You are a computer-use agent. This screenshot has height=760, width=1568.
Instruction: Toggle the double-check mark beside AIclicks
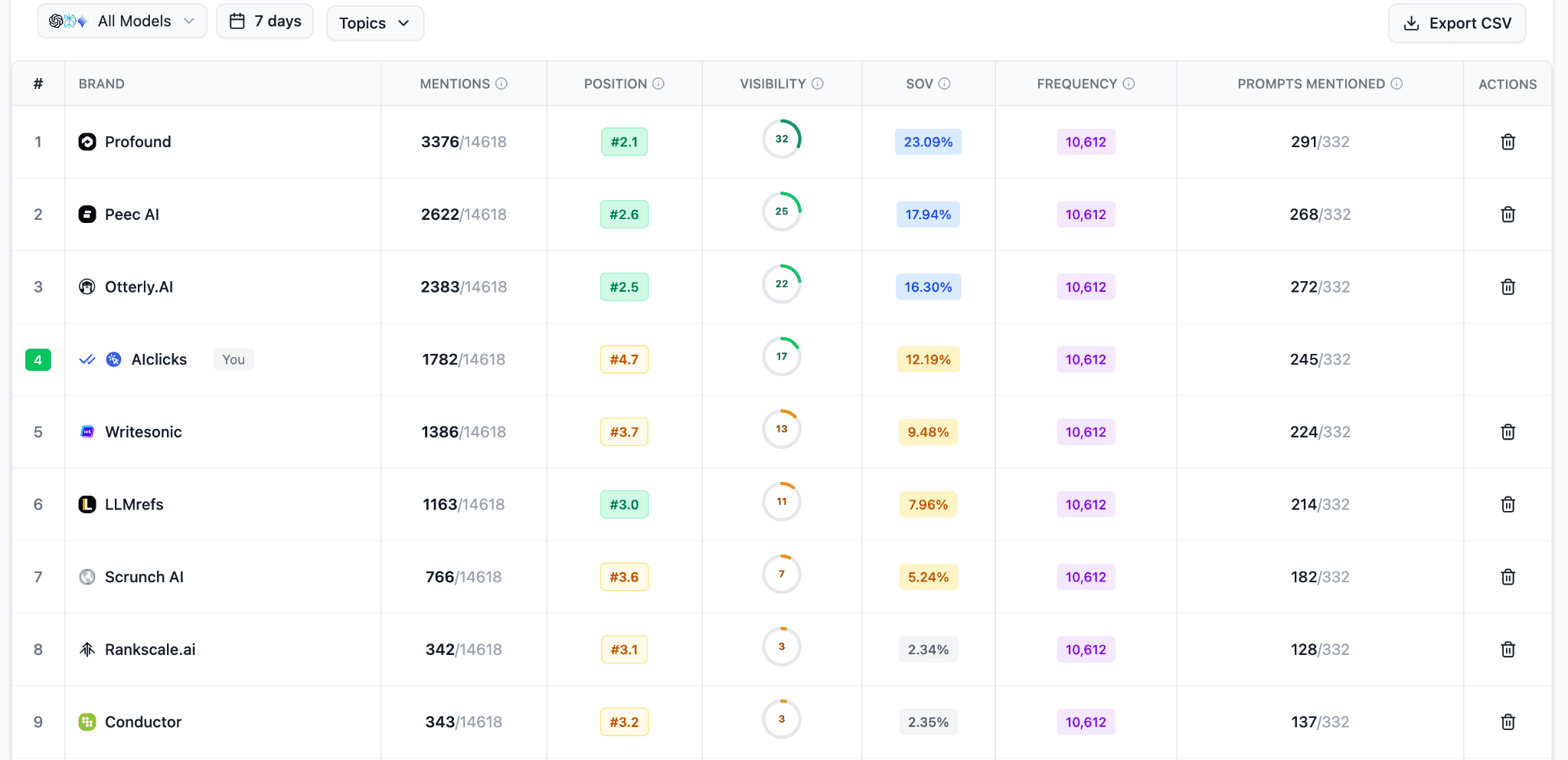tap(87, 359)
